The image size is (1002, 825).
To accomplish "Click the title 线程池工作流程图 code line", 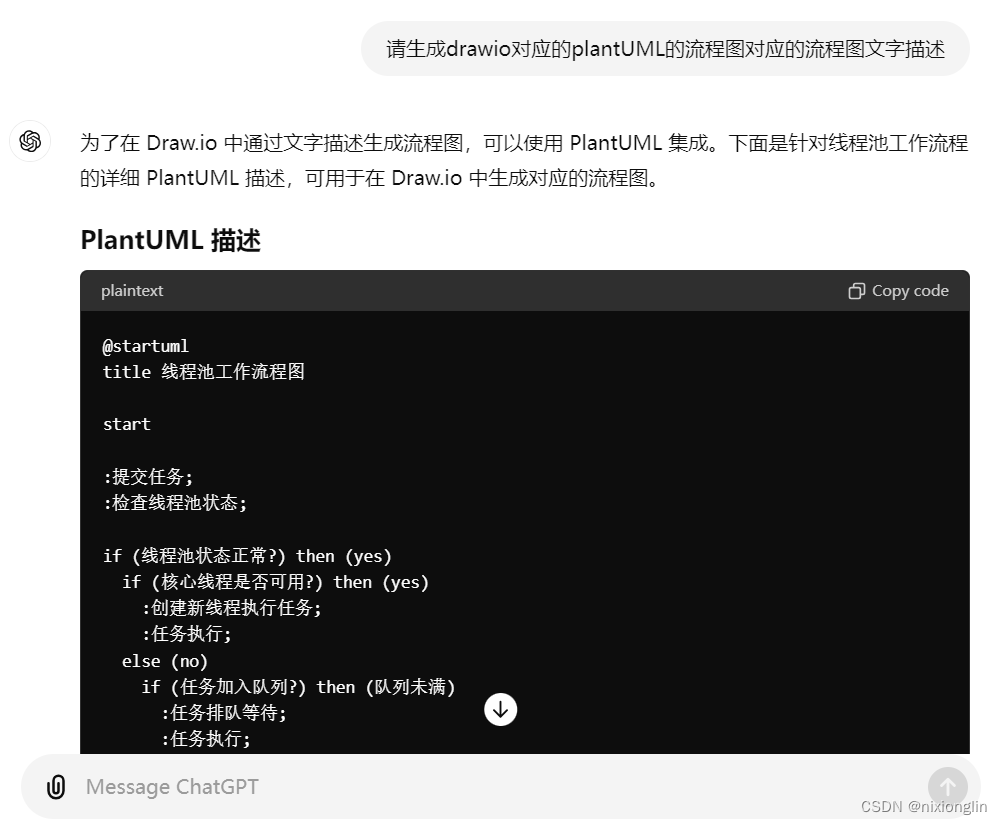I will point(204,372).
